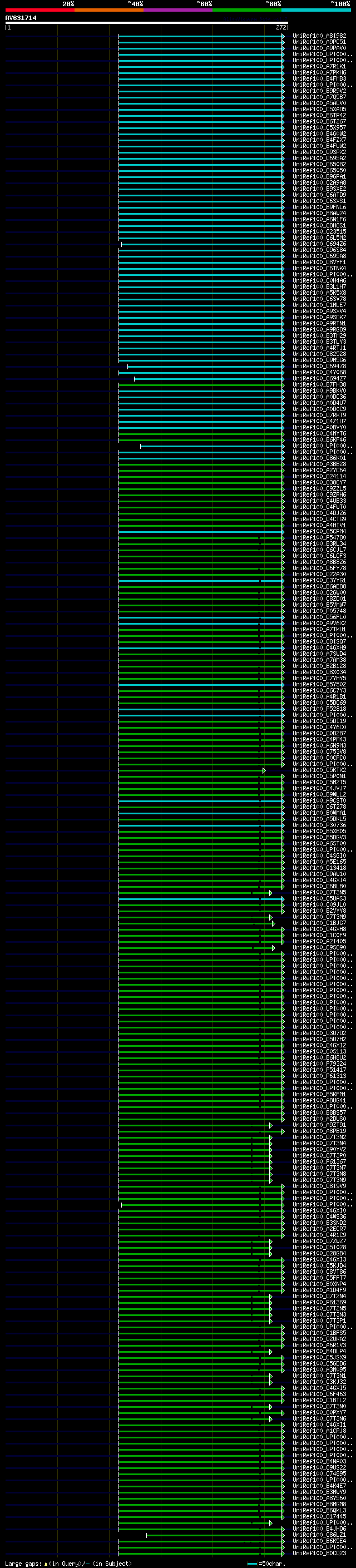Select the UniRef100_P54780 label
The height and width of the screenshot is (1568, 356).
click(319, 538)
